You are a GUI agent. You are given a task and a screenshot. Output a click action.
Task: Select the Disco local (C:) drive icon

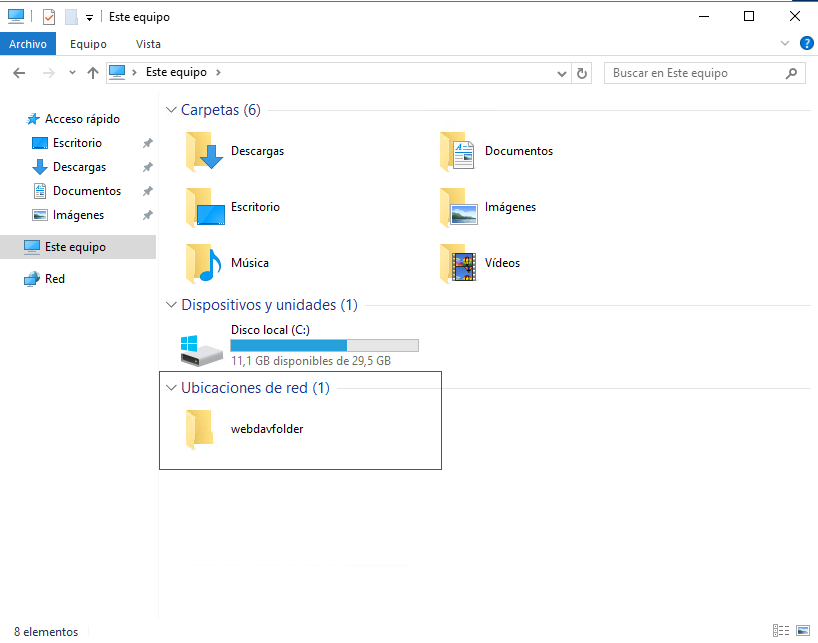click(201, 350)
